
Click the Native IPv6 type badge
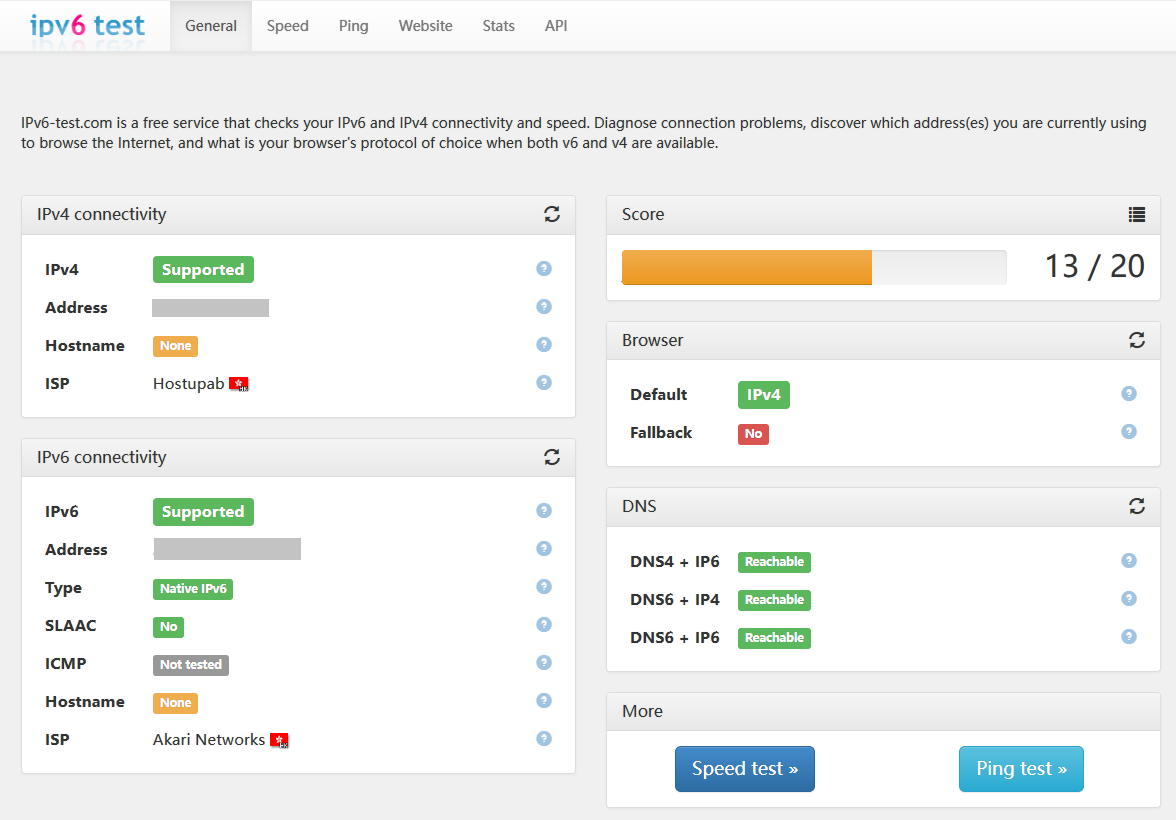coord(193,589)
